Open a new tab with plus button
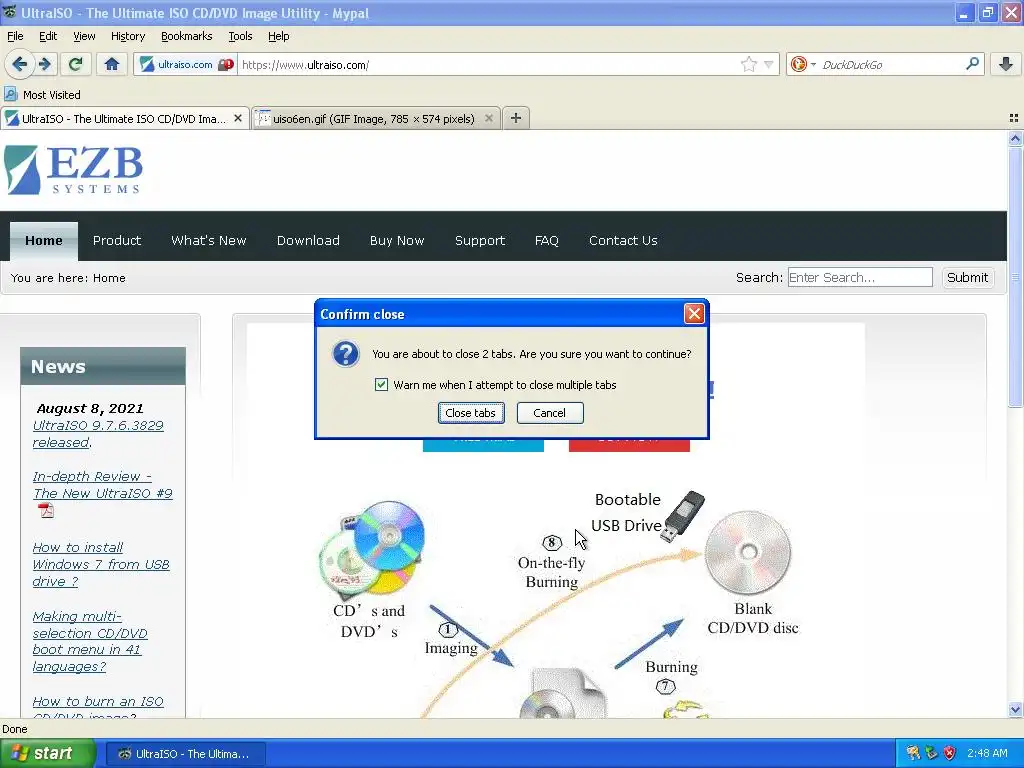The height and width of the screenshot is (768, 1024). [x=516, y=118]
